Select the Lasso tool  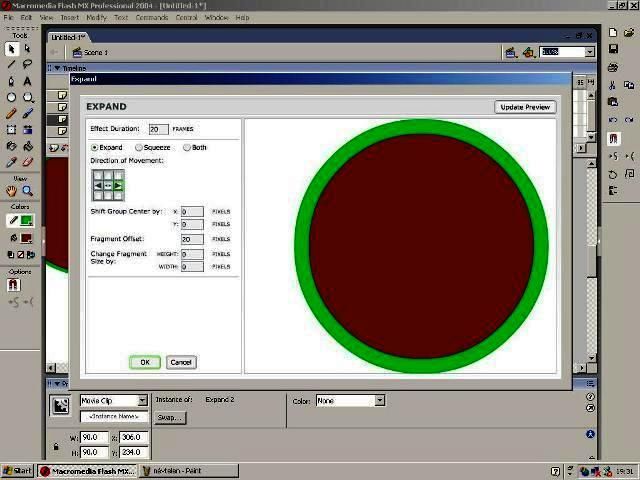27,64
